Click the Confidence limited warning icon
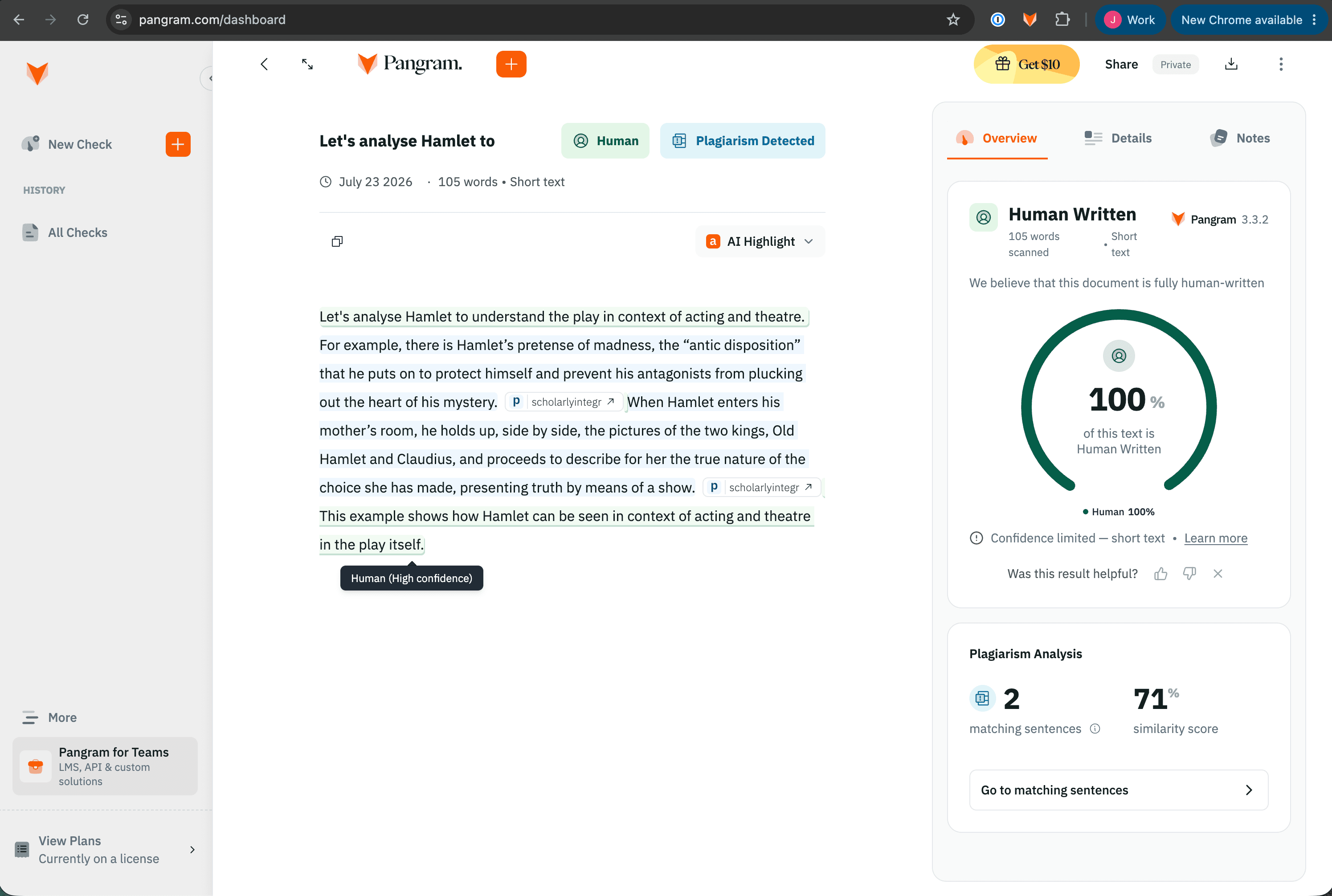The image size is (1332, 896). coord(977,538)
